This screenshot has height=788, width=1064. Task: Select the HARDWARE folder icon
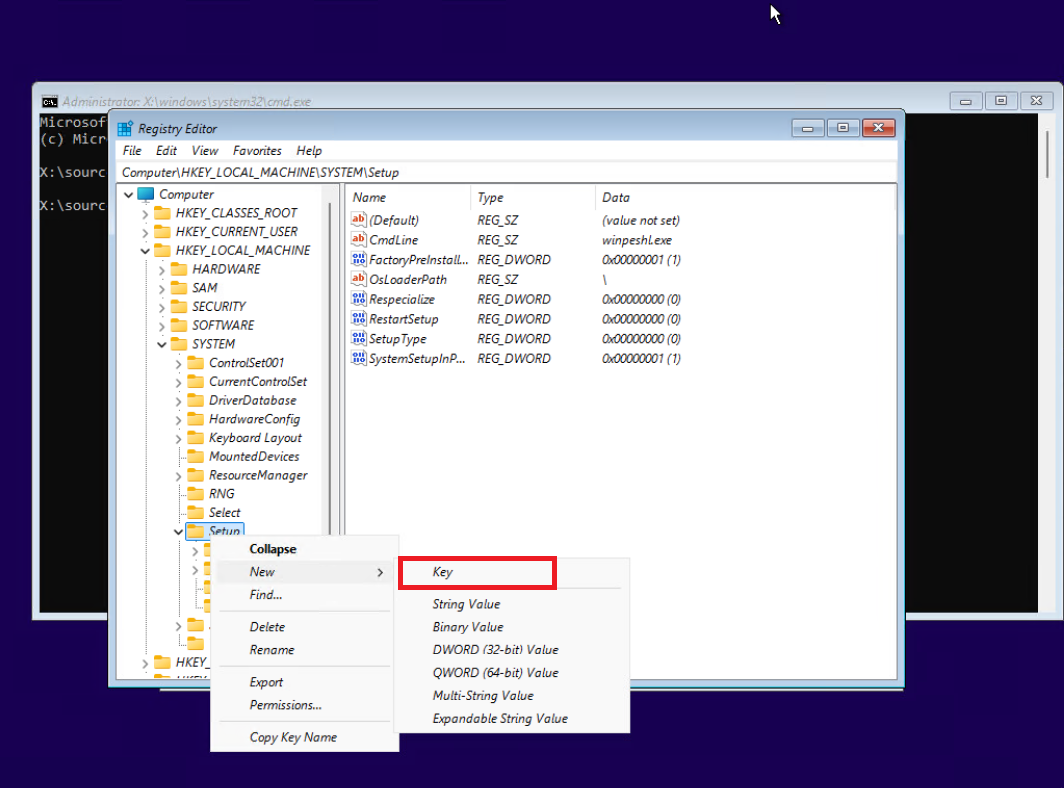179,269
